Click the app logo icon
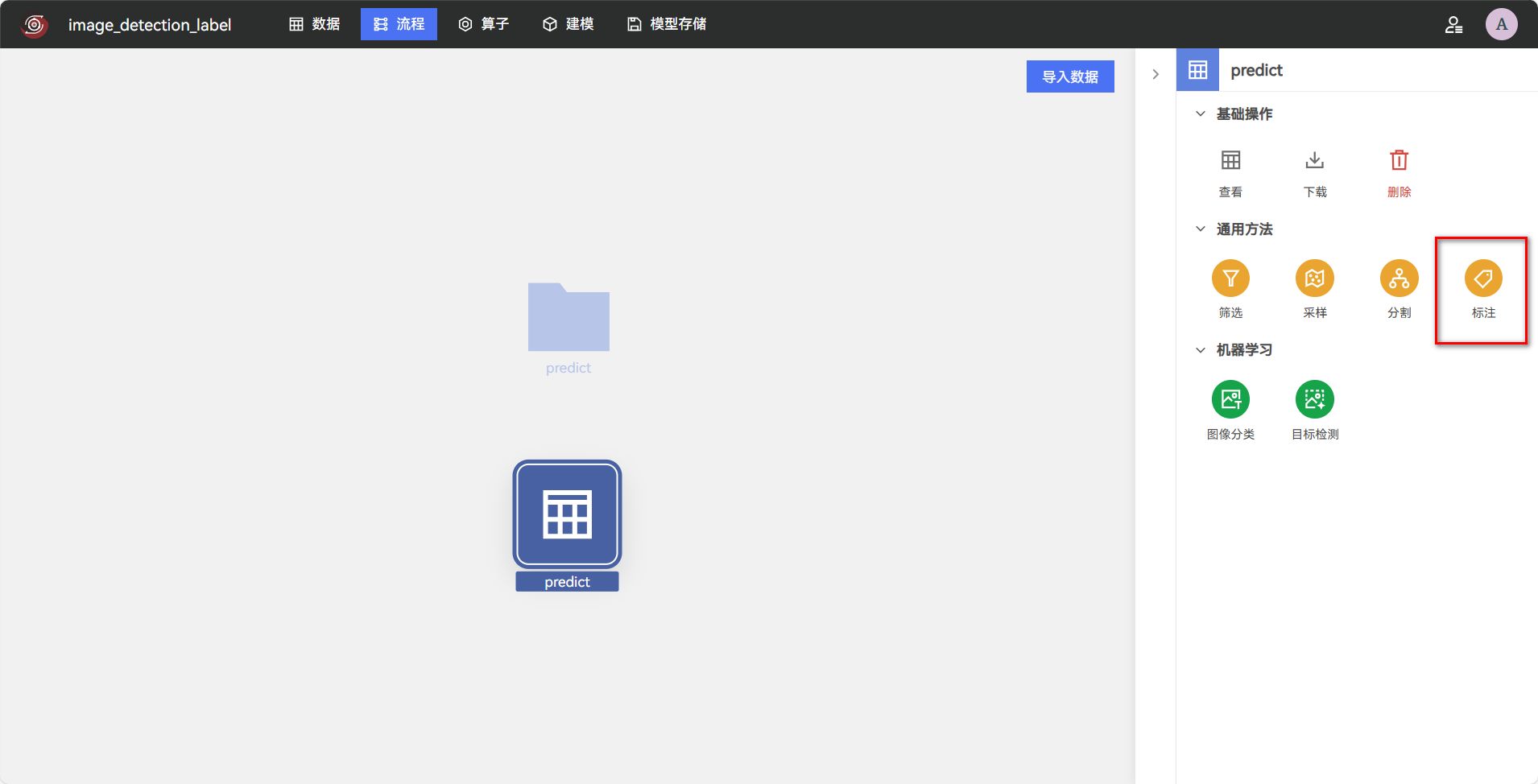This screenshot has height=784, width=1538. [35, 25]
